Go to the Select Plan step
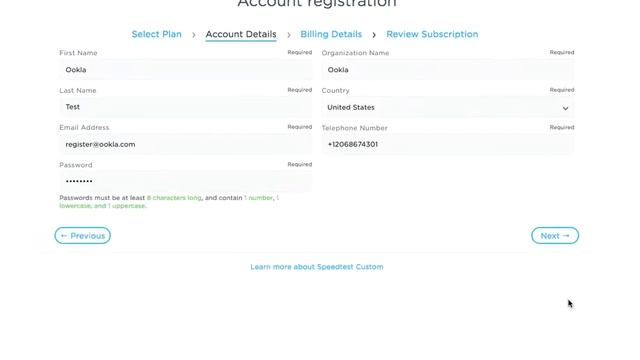640x360 pixels. click(156, 34)
